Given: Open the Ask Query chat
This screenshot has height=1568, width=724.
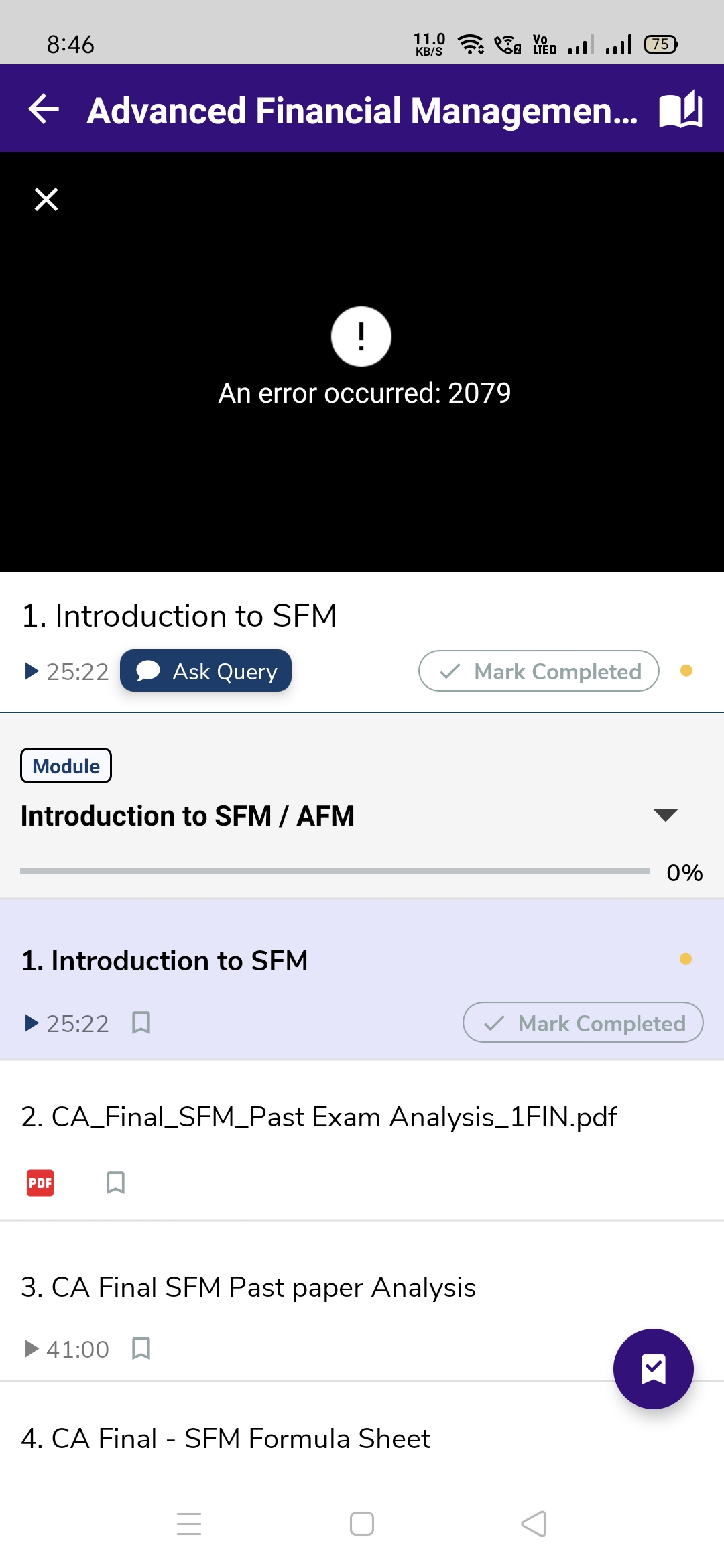Looking at the screenshot, I should [206, 671].
